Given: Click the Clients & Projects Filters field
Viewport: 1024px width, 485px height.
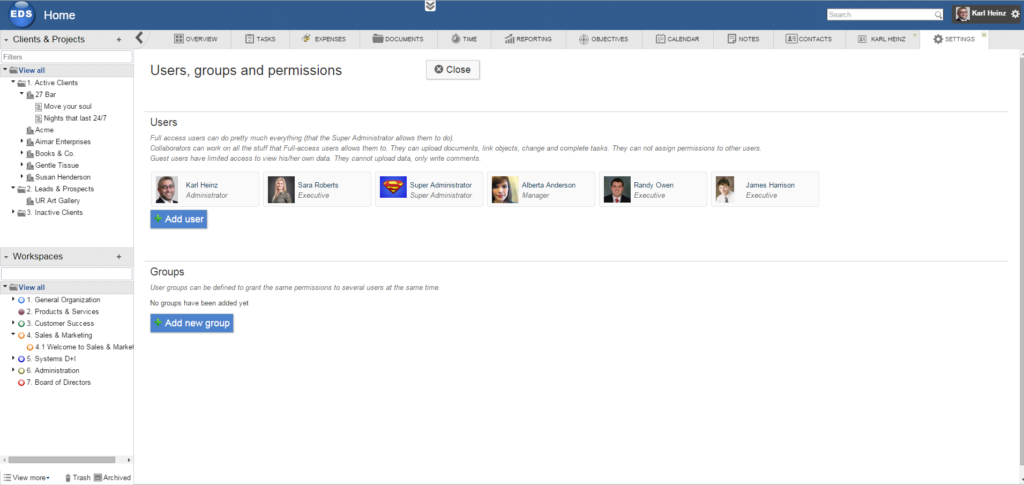Looking at the screenshot, I should 66,57.
